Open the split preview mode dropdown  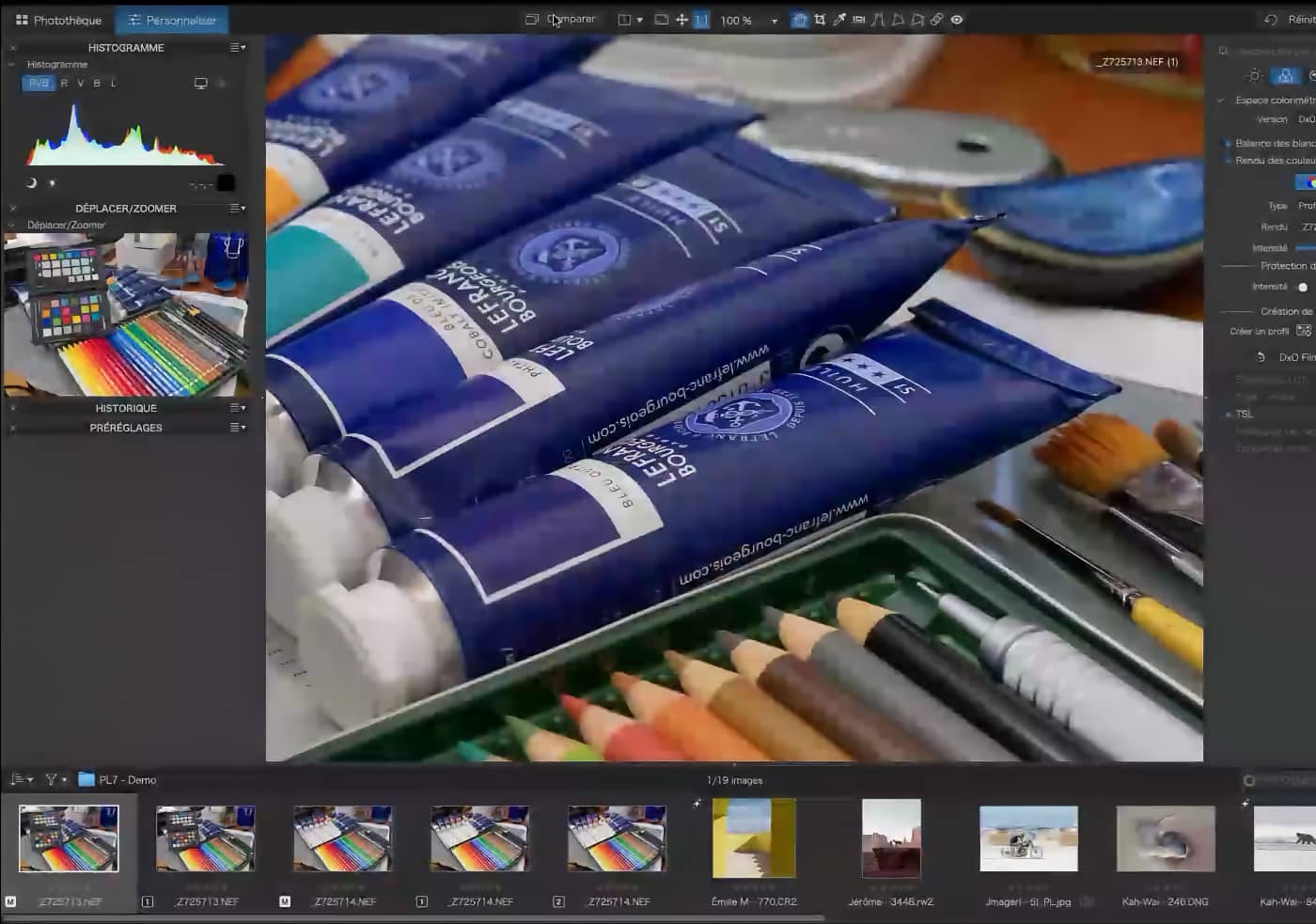(640, 20)
